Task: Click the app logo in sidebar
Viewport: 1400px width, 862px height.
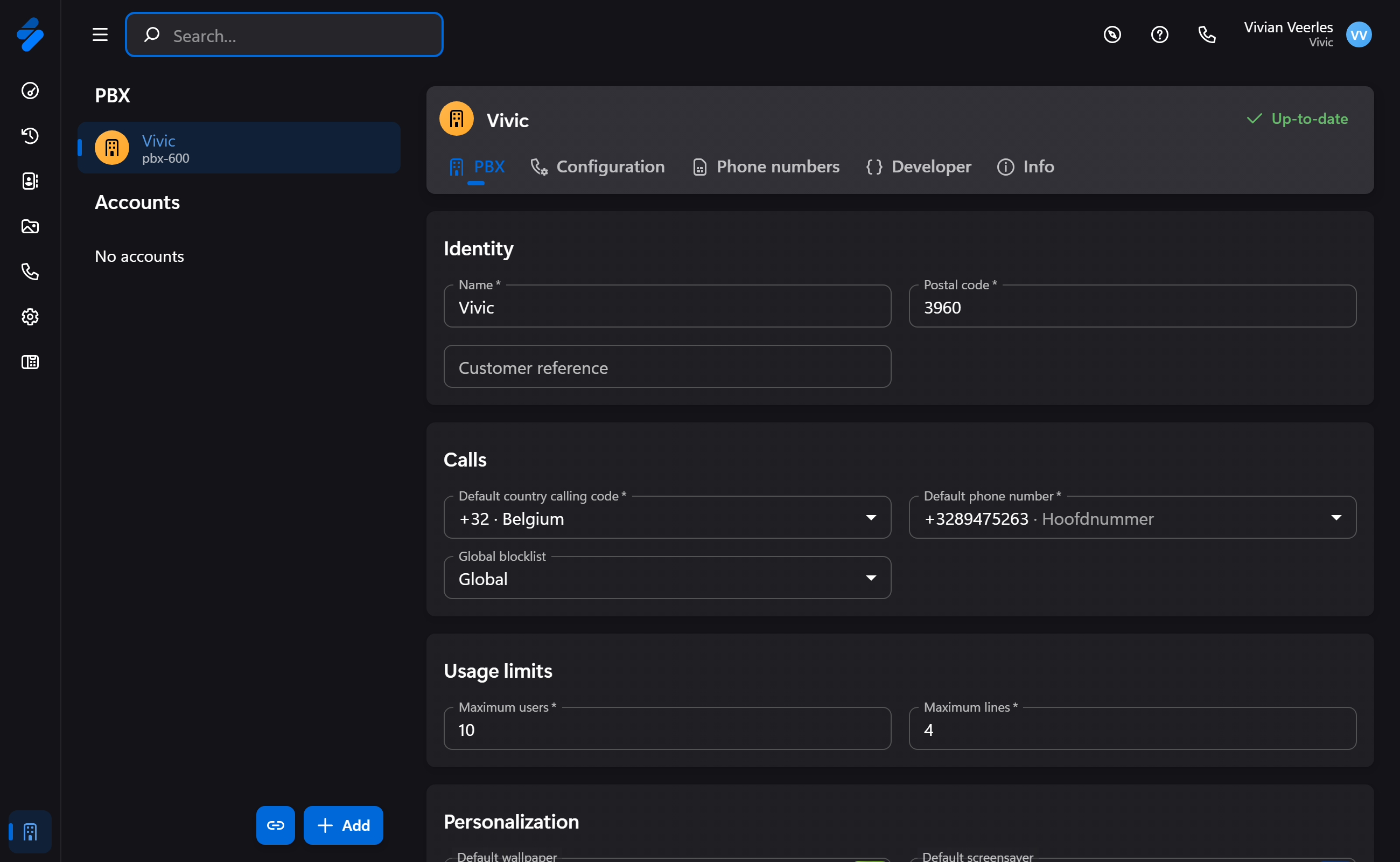Action: (30, 34)
